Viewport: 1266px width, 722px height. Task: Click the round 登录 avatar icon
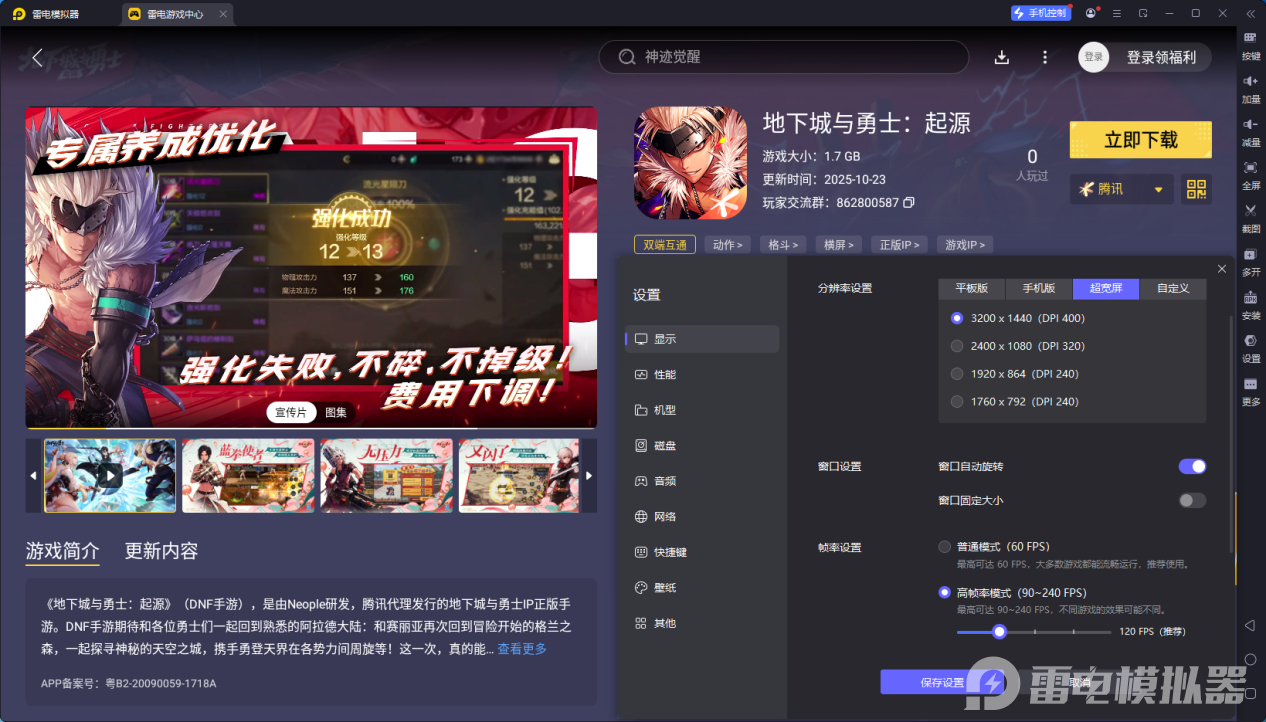pyautogui.click(x=1094, y=57)
